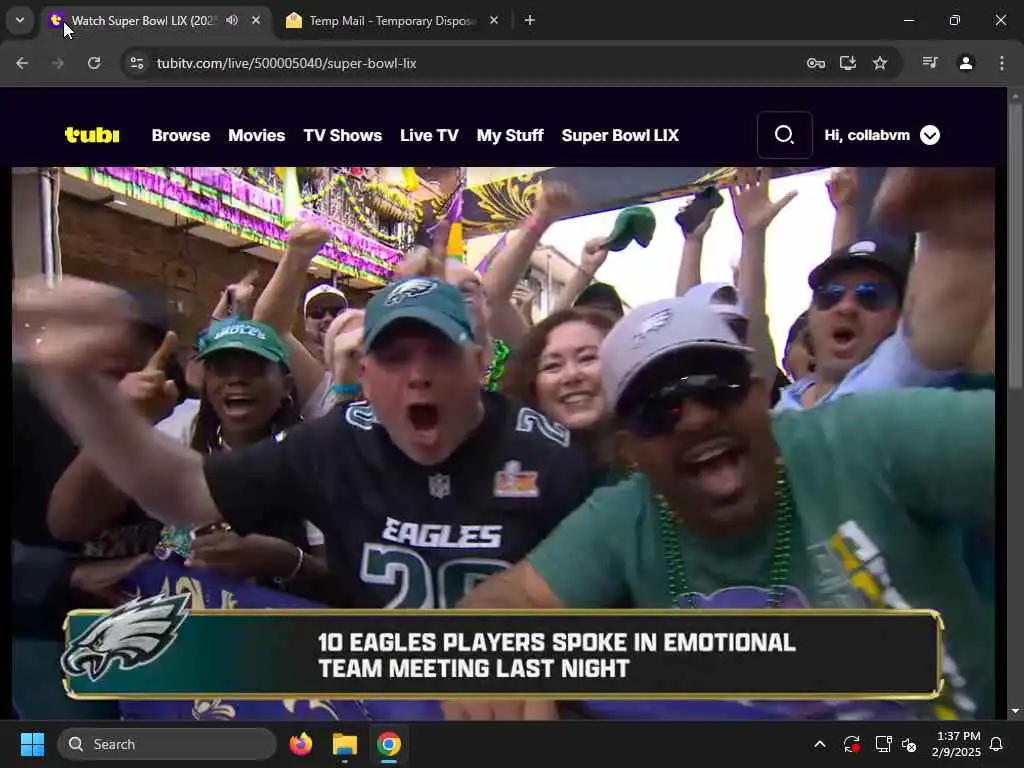This screenshot has height=768, width=1024.
Task: Open the Tubi search button
Action: (x=784, y=135)
